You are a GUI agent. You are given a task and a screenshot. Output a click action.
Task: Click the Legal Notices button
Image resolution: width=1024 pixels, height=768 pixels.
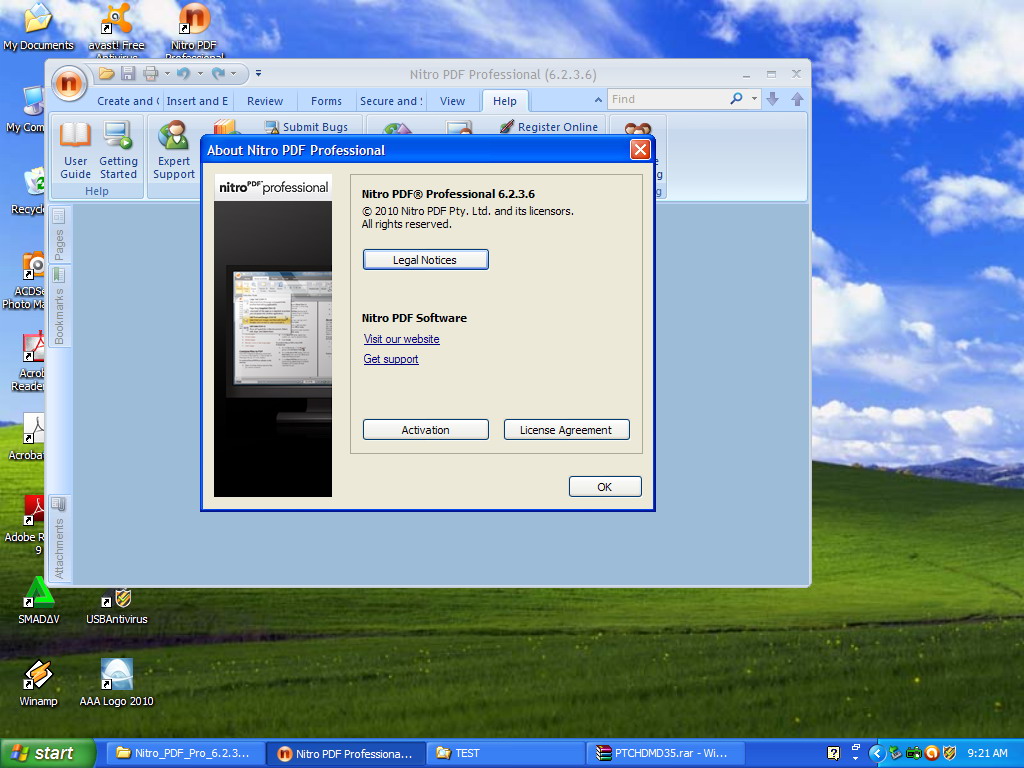click(x=425, y=260)
